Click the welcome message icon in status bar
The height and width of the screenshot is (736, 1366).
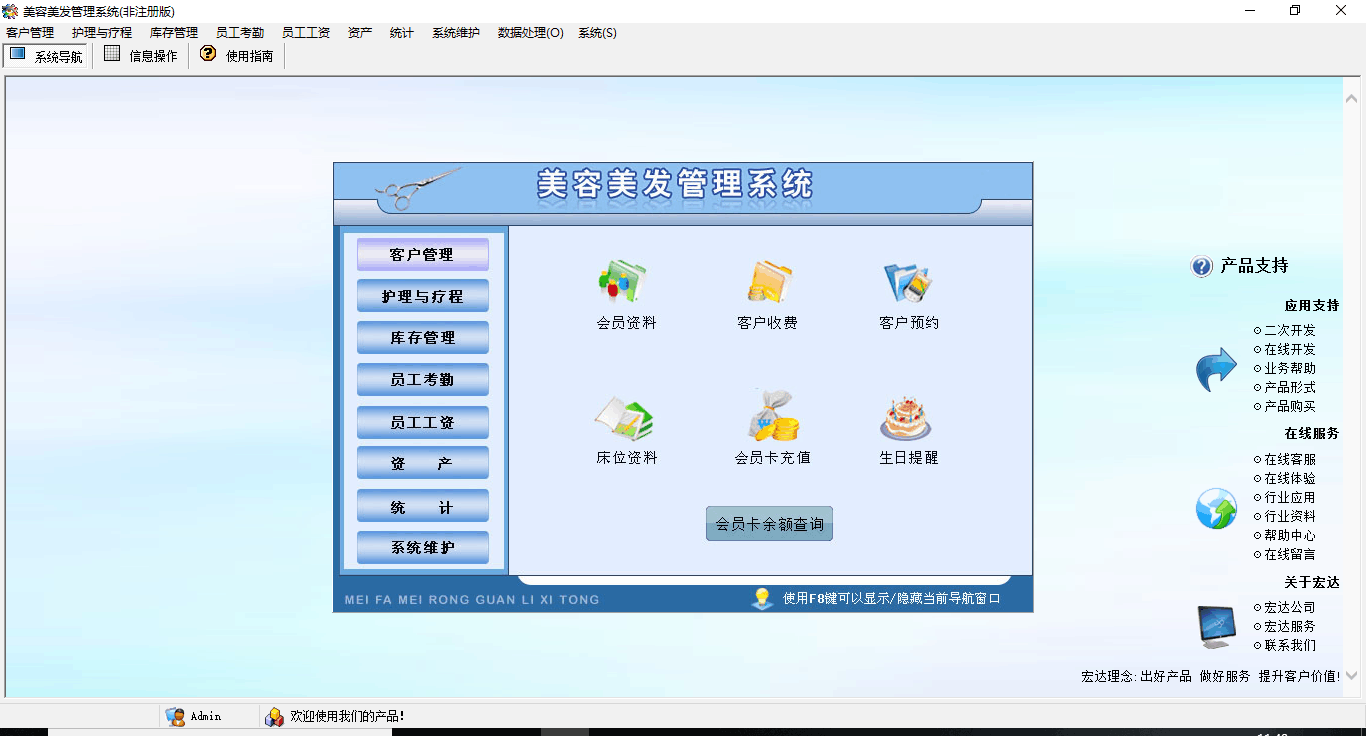(x=274, y=716)
